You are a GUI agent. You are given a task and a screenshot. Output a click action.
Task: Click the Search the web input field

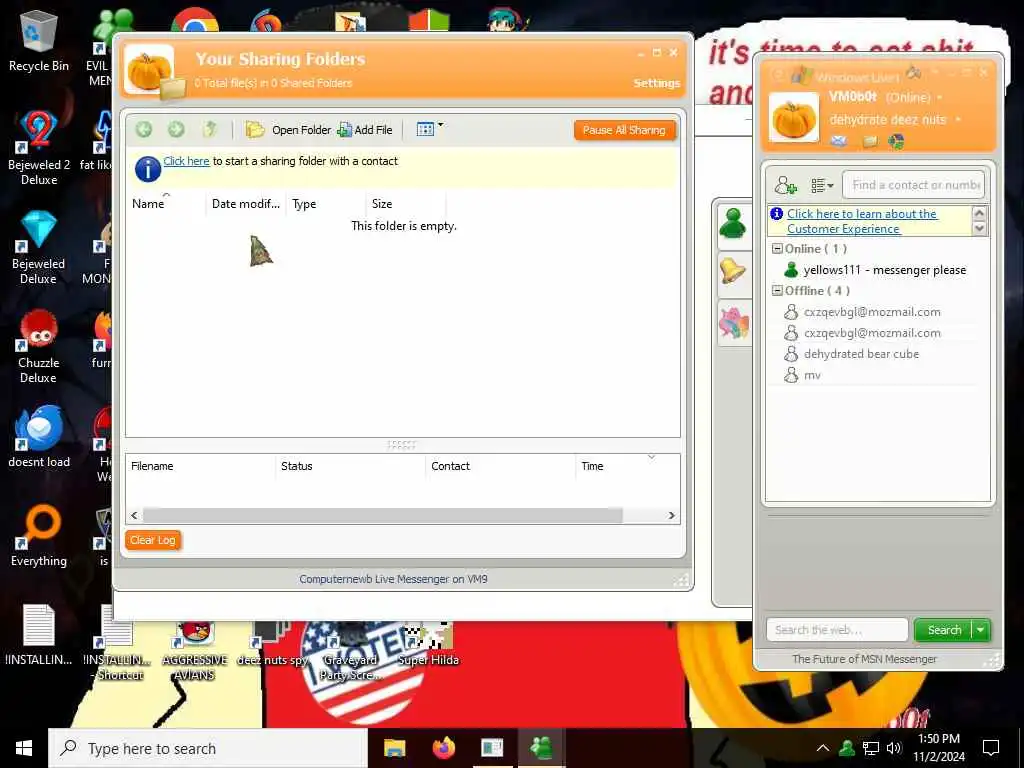click(x=837, y=630)
